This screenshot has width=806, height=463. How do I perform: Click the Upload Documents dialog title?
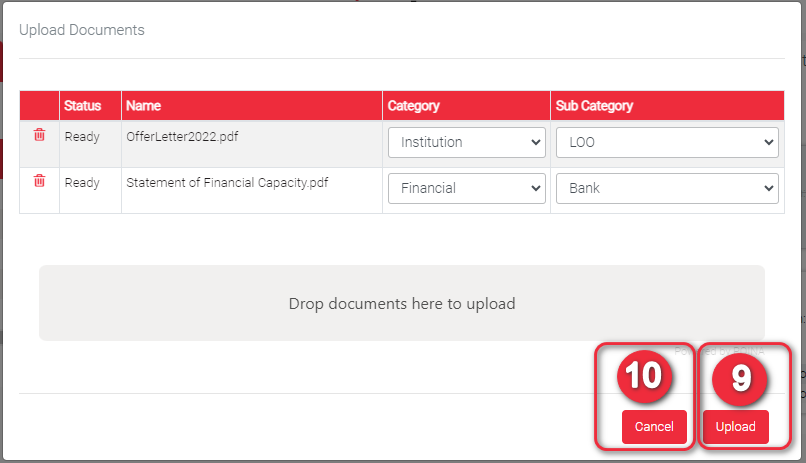pyautogui.click(x=82, y=30)
